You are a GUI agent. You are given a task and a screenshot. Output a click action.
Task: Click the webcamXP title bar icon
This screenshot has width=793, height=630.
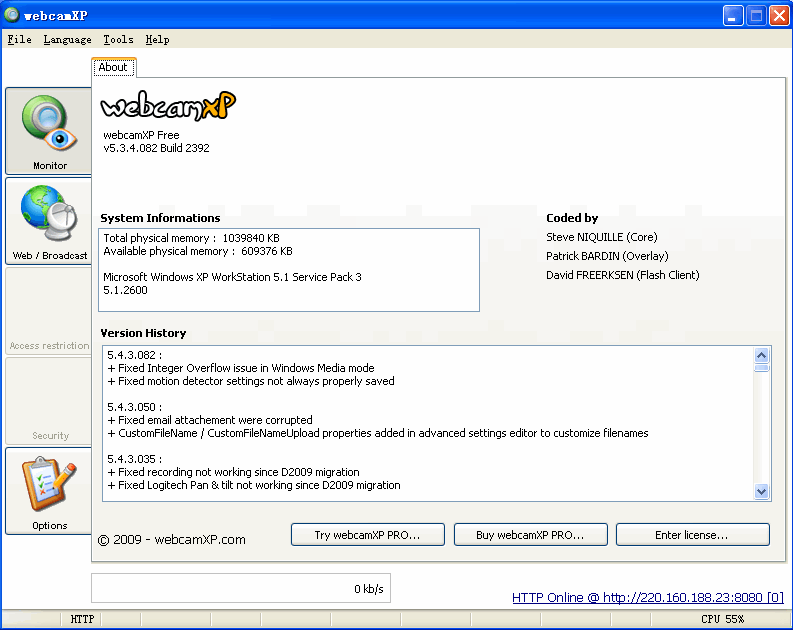pos(12,14)
